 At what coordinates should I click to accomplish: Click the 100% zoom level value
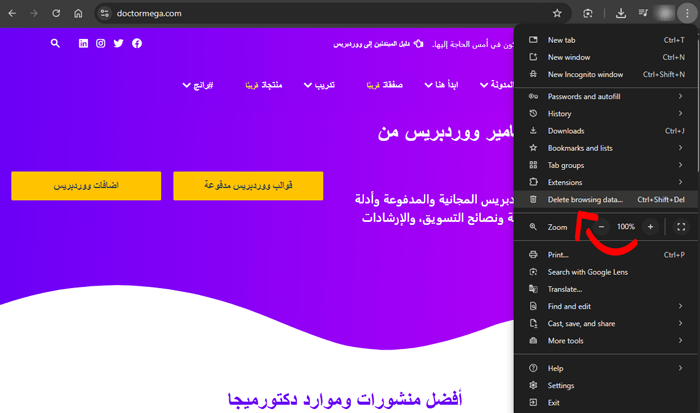(626, 227)
